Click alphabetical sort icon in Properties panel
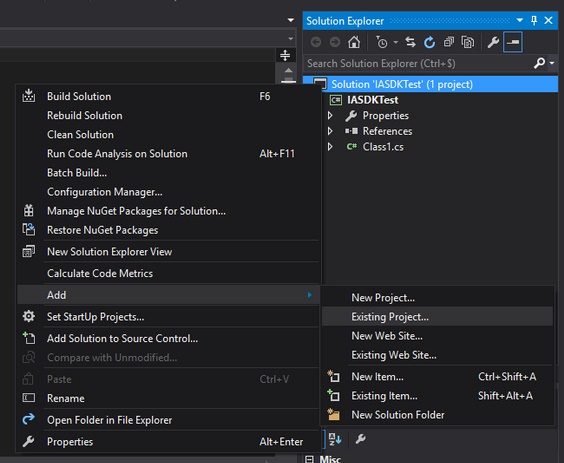This screenshot has height=463, width=564. [x=335, y=439]
